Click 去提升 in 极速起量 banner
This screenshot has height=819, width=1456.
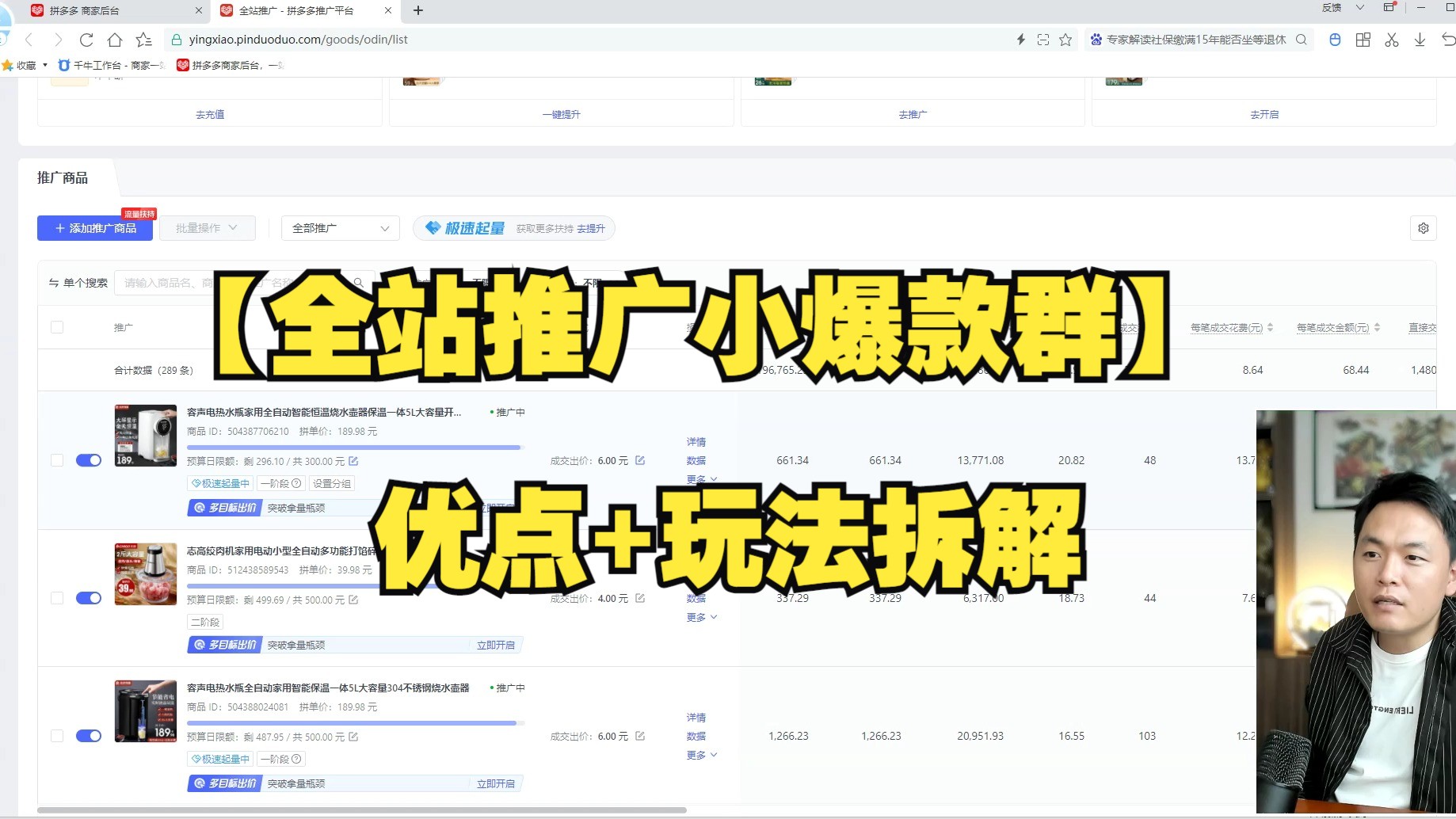click(x=591, y=228)
